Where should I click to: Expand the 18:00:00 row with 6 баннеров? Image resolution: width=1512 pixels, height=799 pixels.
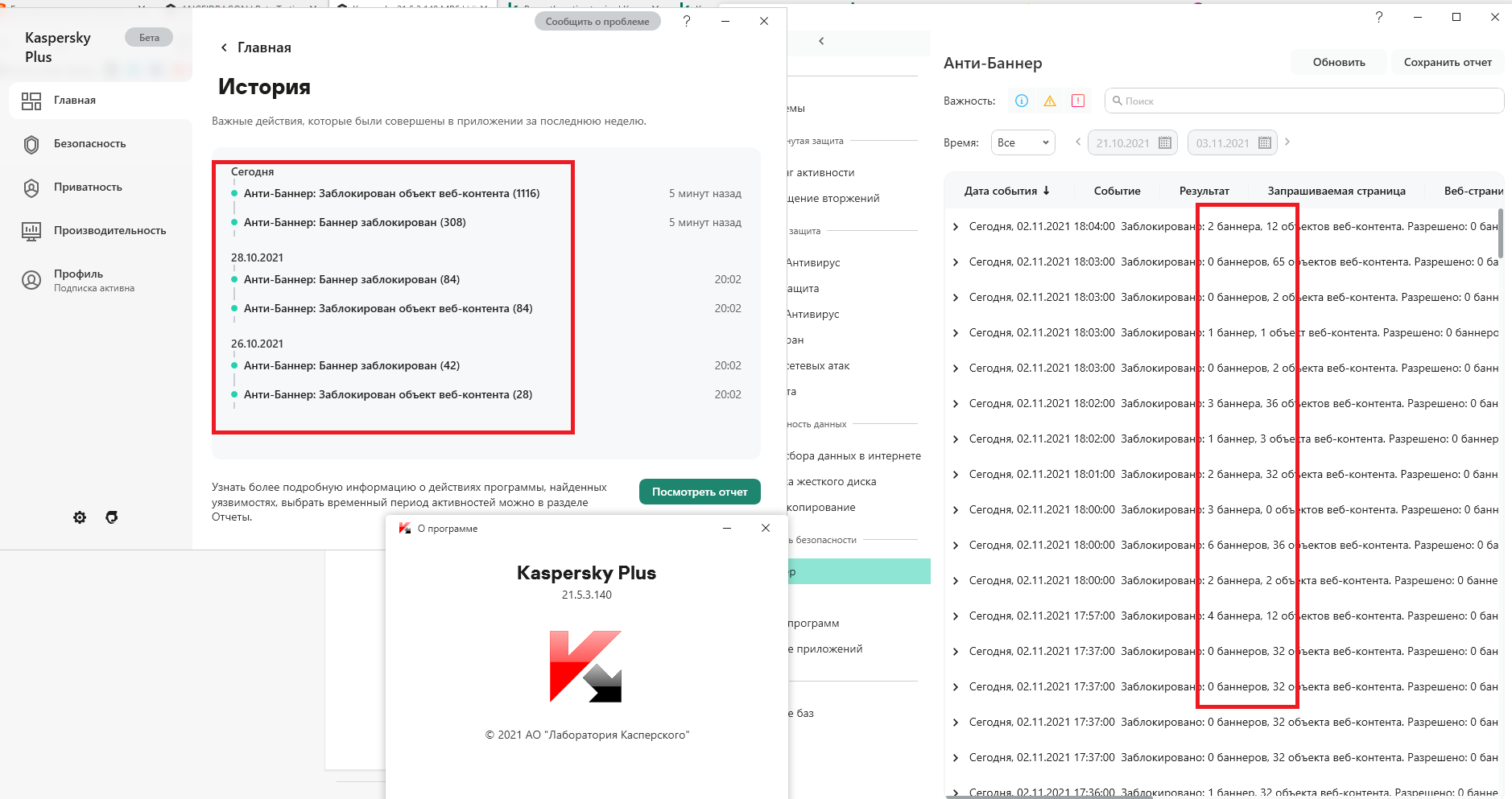point(956,546)
